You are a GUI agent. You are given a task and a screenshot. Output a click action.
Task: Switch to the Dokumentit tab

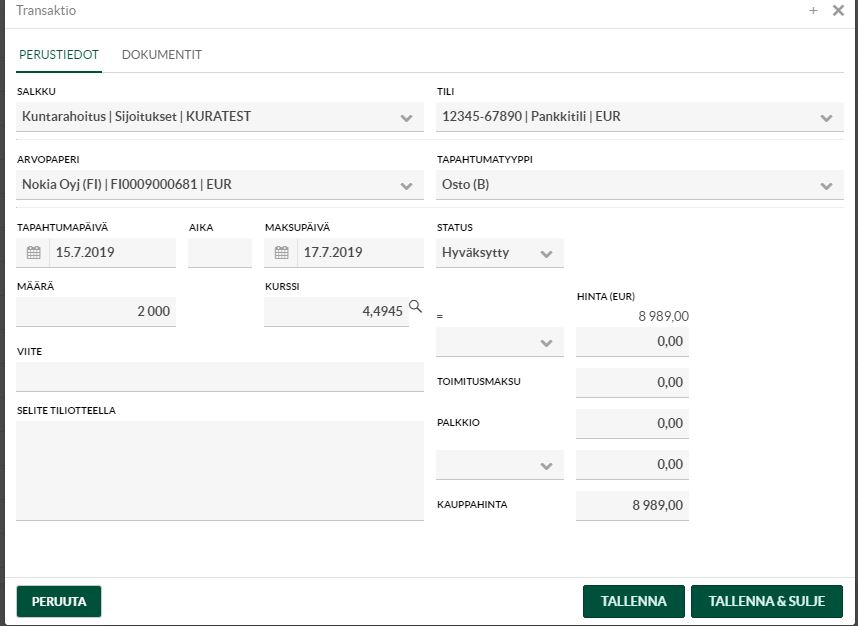162,55
